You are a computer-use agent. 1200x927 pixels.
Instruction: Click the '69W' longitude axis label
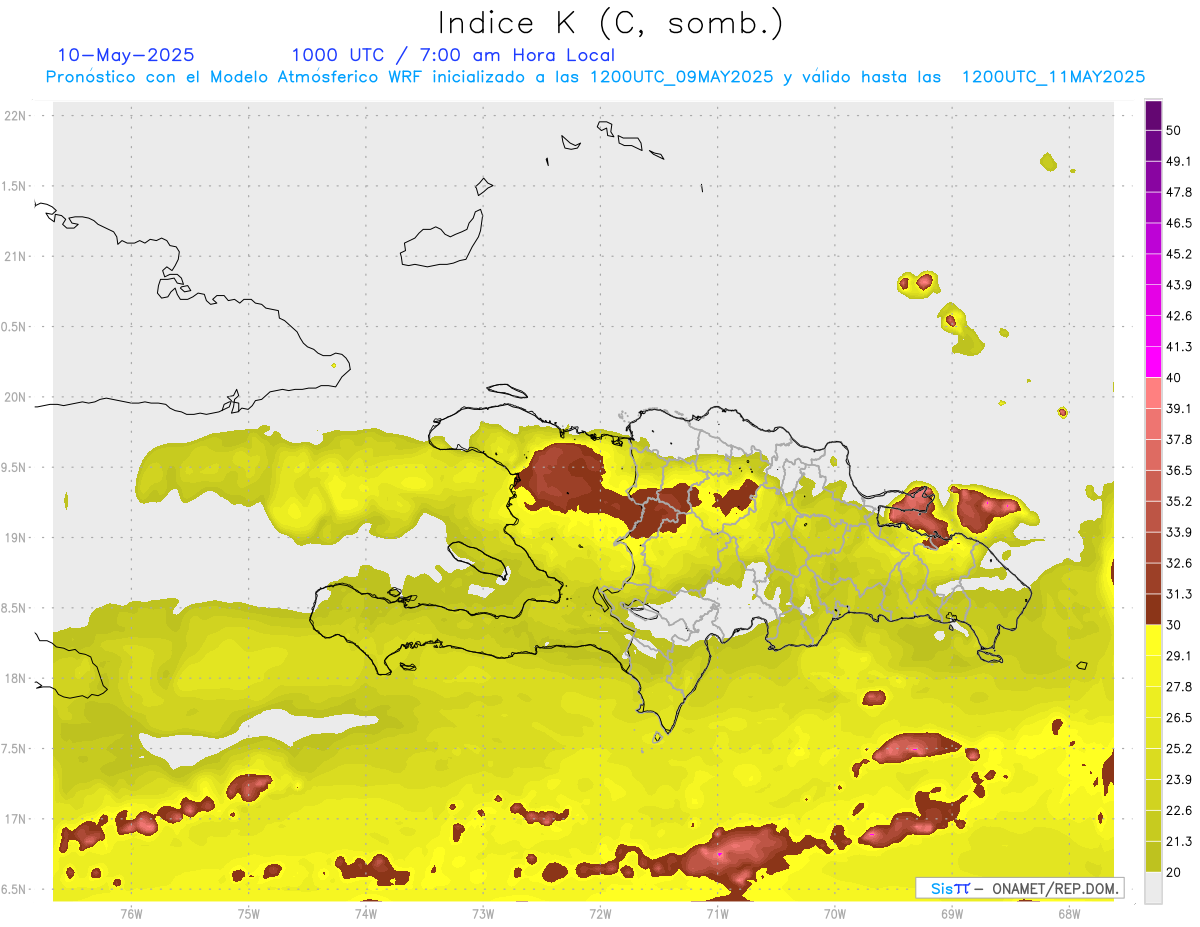coord(951,913)
